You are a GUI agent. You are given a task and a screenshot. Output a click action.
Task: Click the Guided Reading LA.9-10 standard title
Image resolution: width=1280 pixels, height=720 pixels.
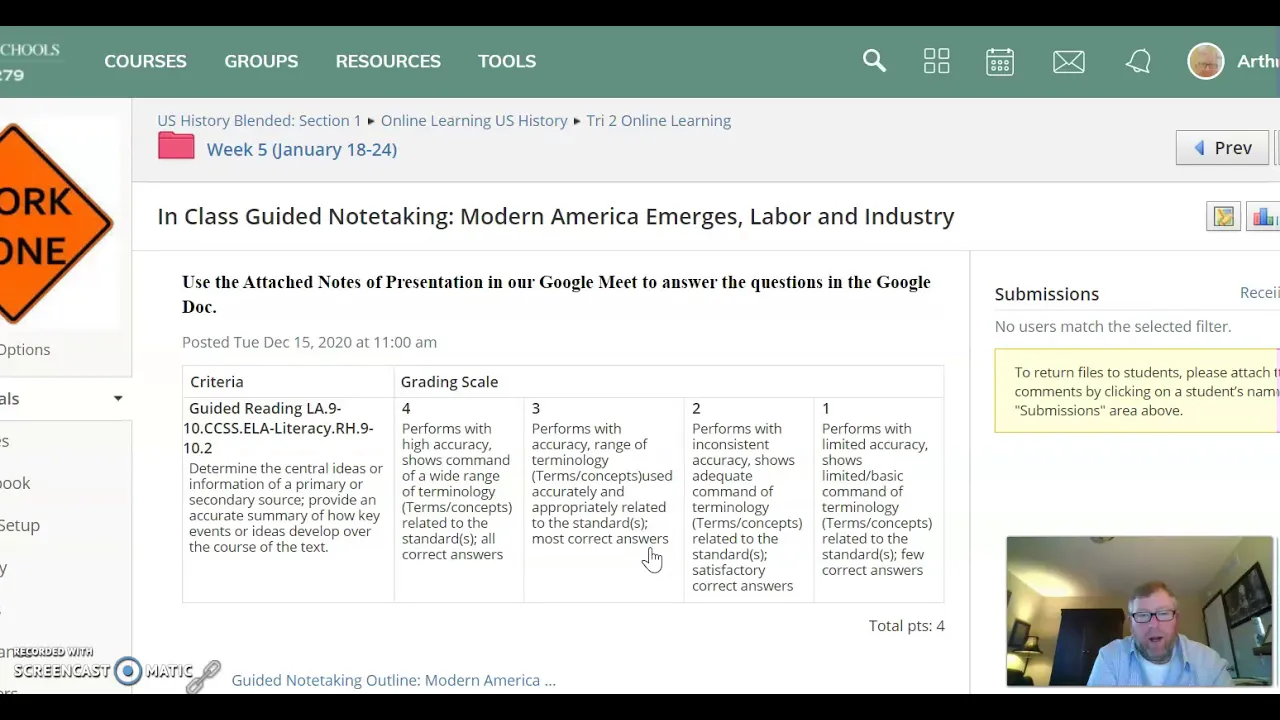[x=278, y=428]
